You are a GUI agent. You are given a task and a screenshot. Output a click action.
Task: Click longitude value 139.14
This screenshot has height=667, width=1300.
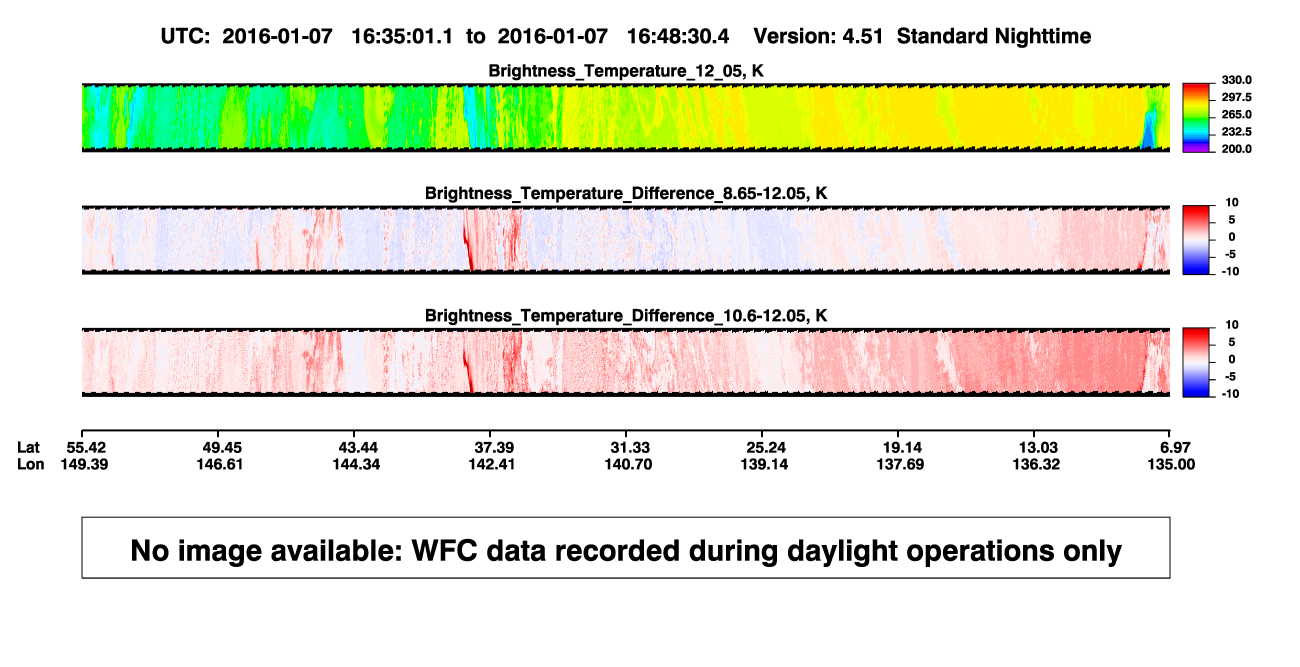click(766, 464)
